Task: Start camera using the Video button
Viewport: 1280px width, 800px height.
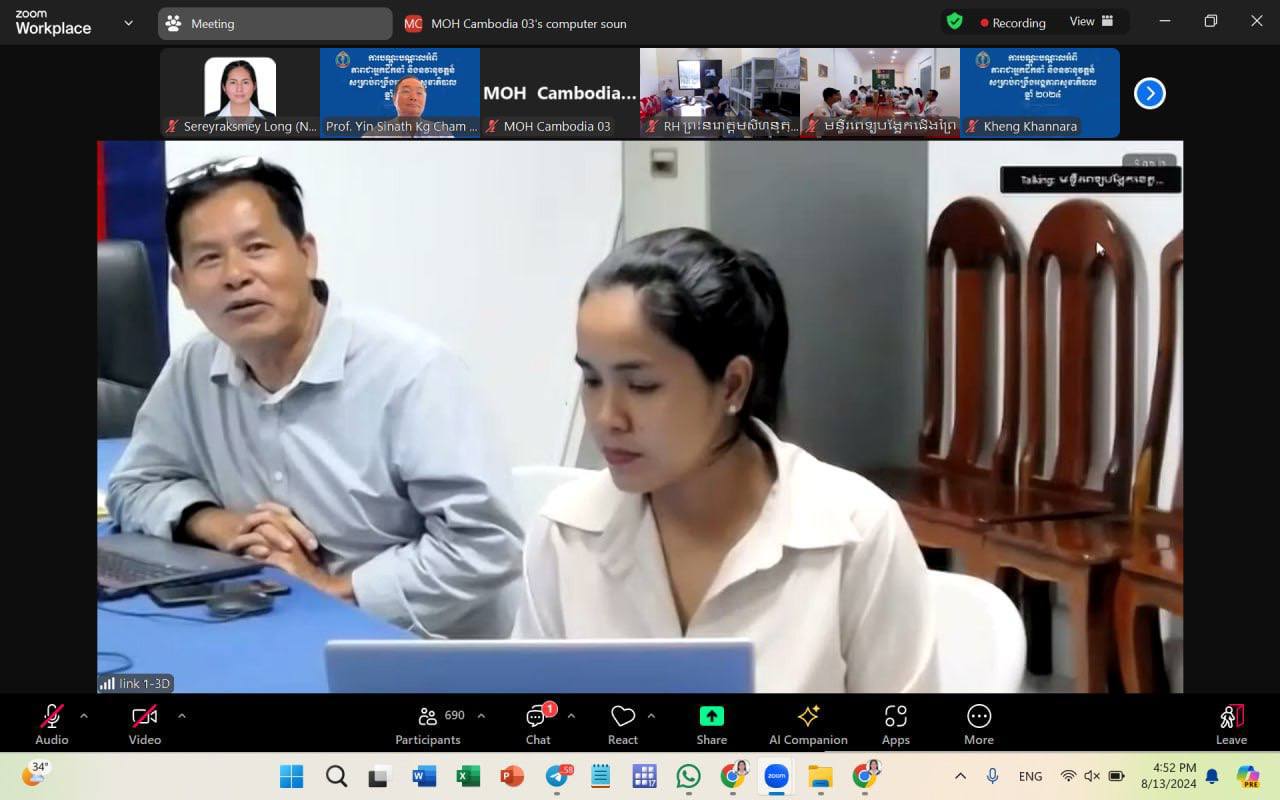Action: (144, 724)
